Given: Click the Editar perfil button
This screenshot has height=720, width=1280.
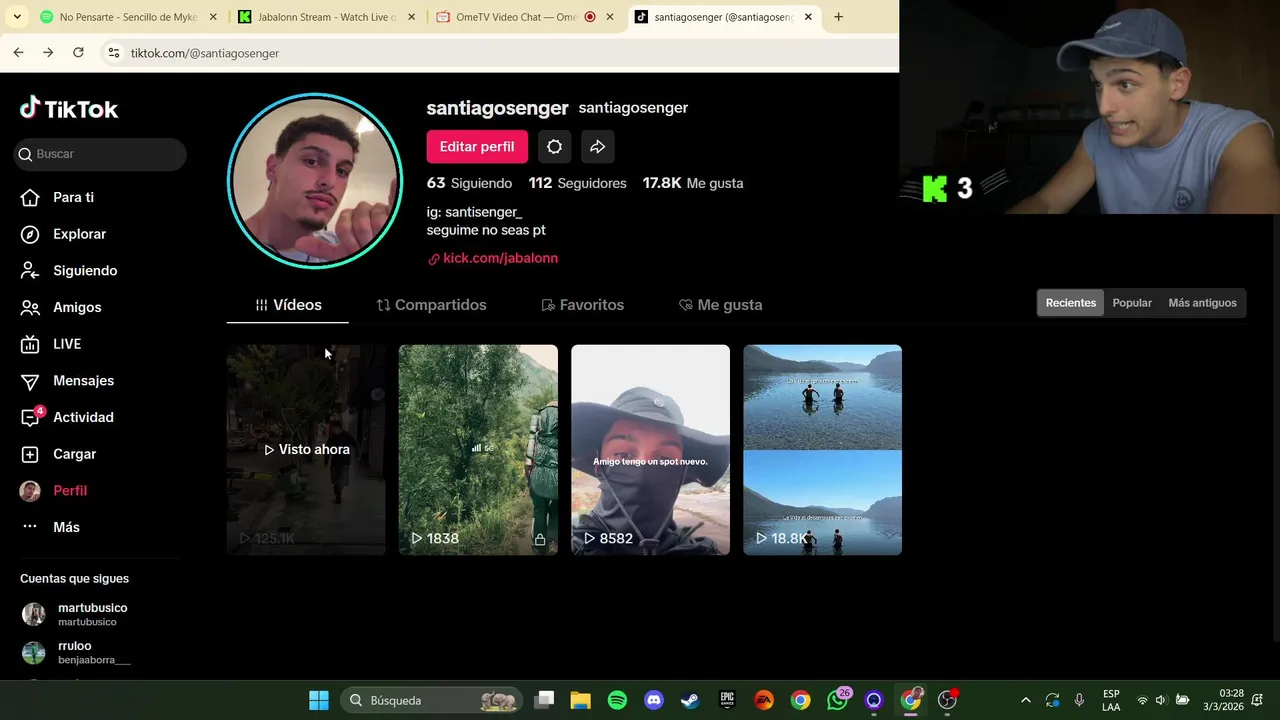Looking at the screenshot, I should [477, 147].
